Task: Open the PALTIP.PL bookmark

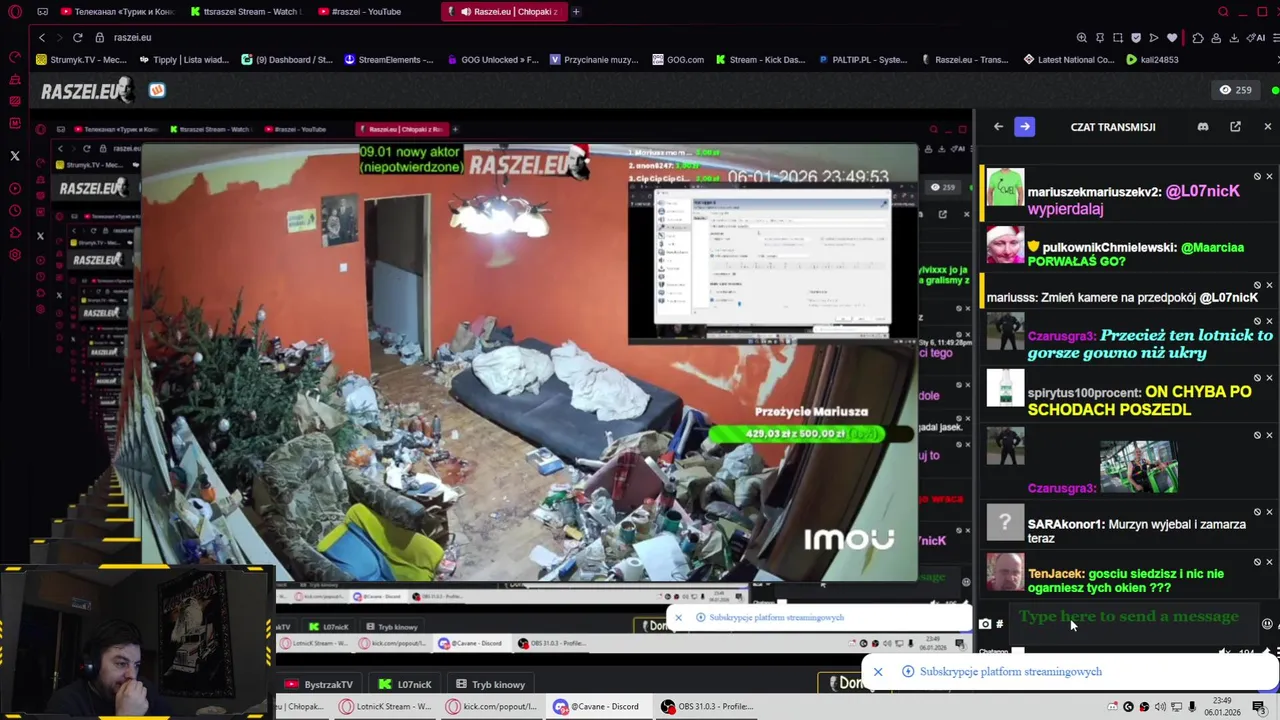Action: click(x=863, y=59)
